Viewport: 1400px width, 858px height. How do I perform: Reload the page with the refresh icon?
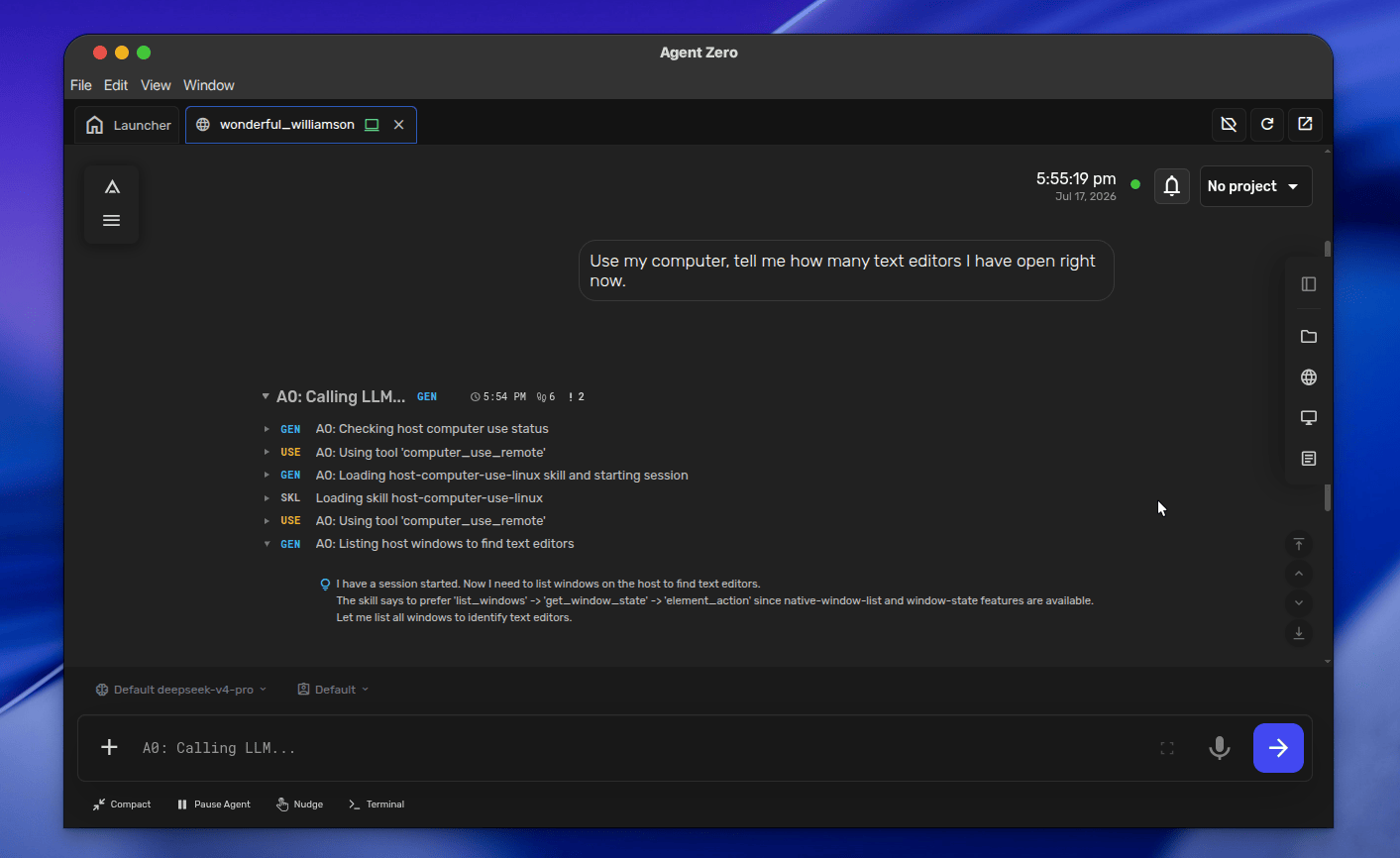[1267, 124]
